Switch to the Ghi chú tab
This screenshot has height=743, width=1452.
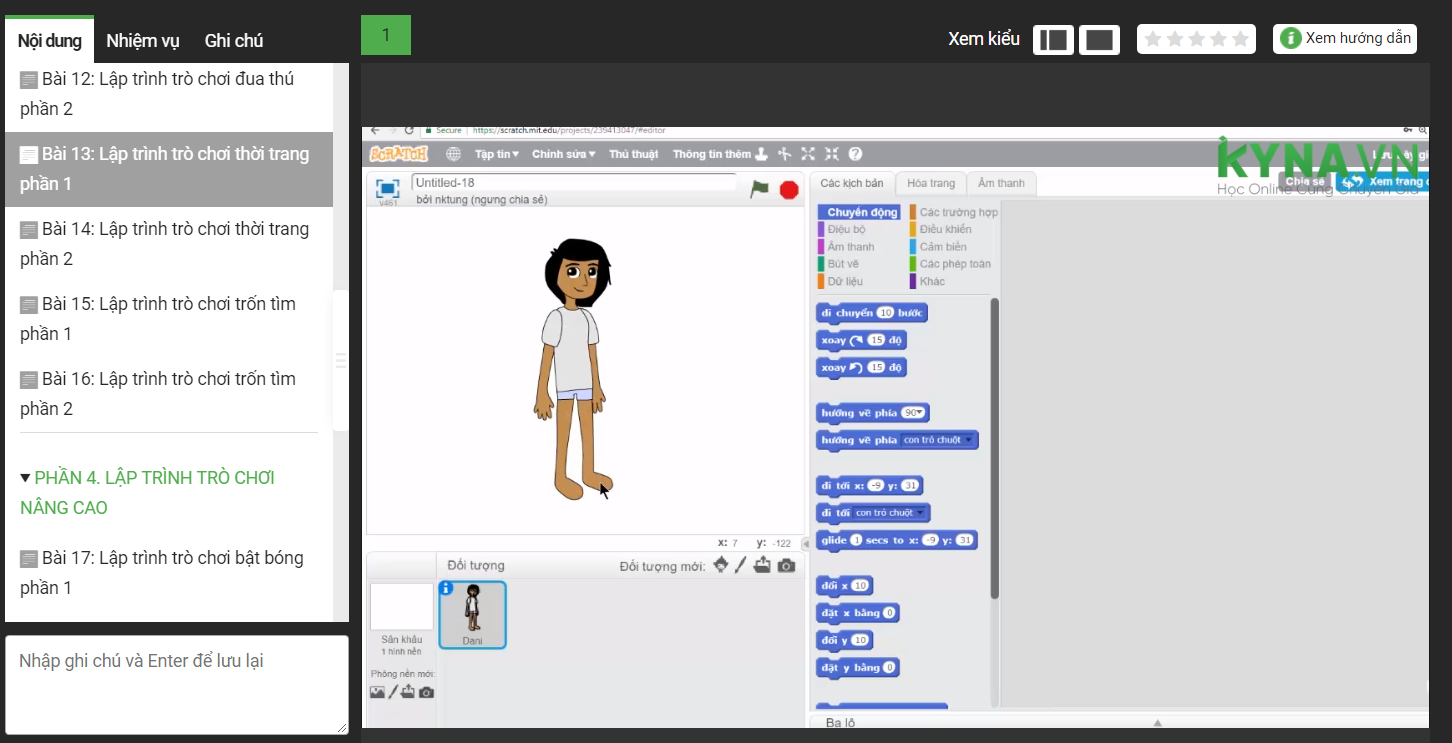pyautogui.click(x=234, y=41)
